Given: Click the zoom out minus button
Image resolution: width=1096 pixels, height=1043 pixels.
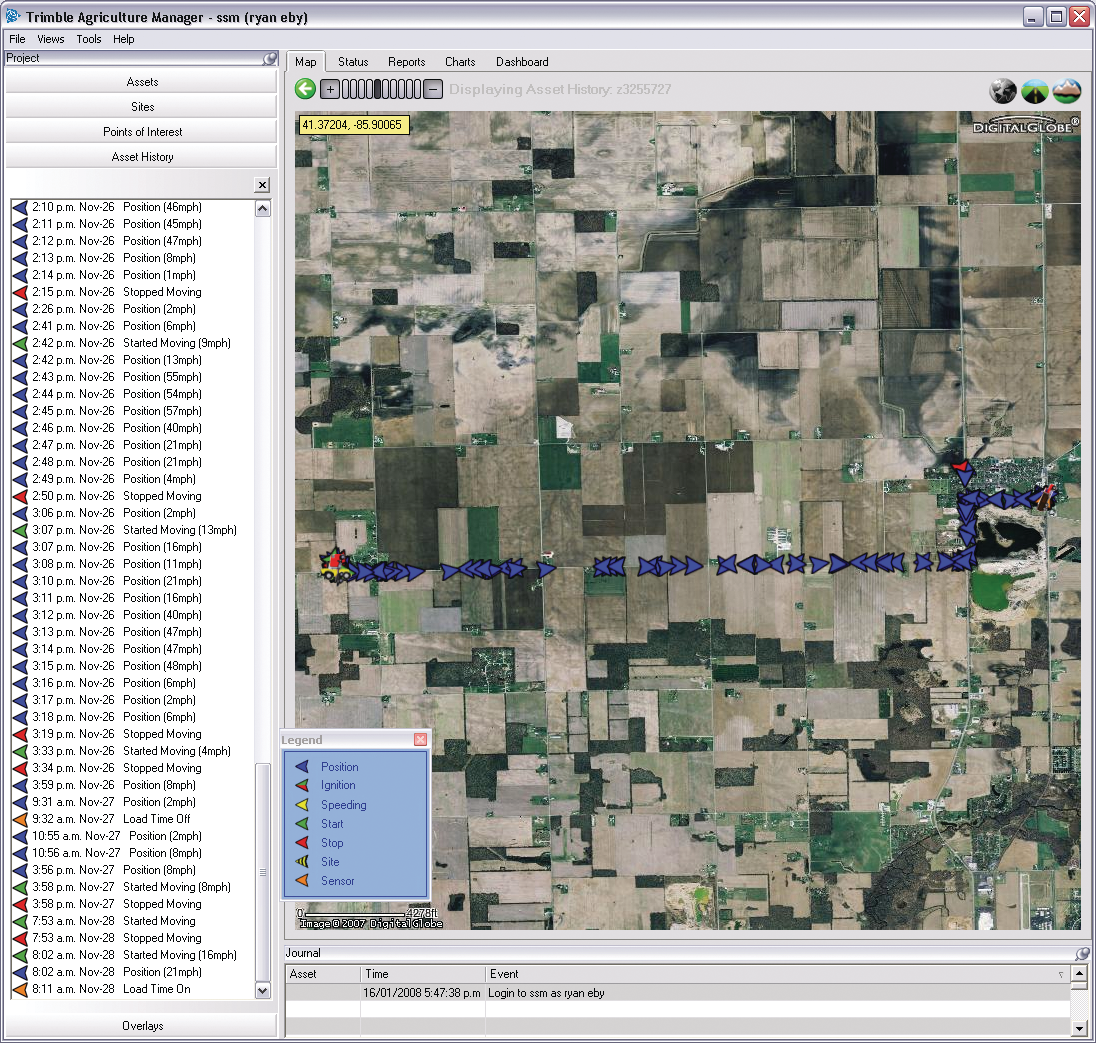Looking at the screenshot, I should [x=433, y=89].
